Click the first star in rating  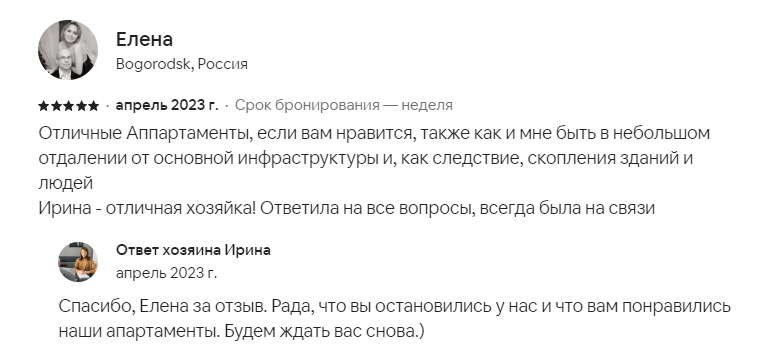[x=43, y=106]
